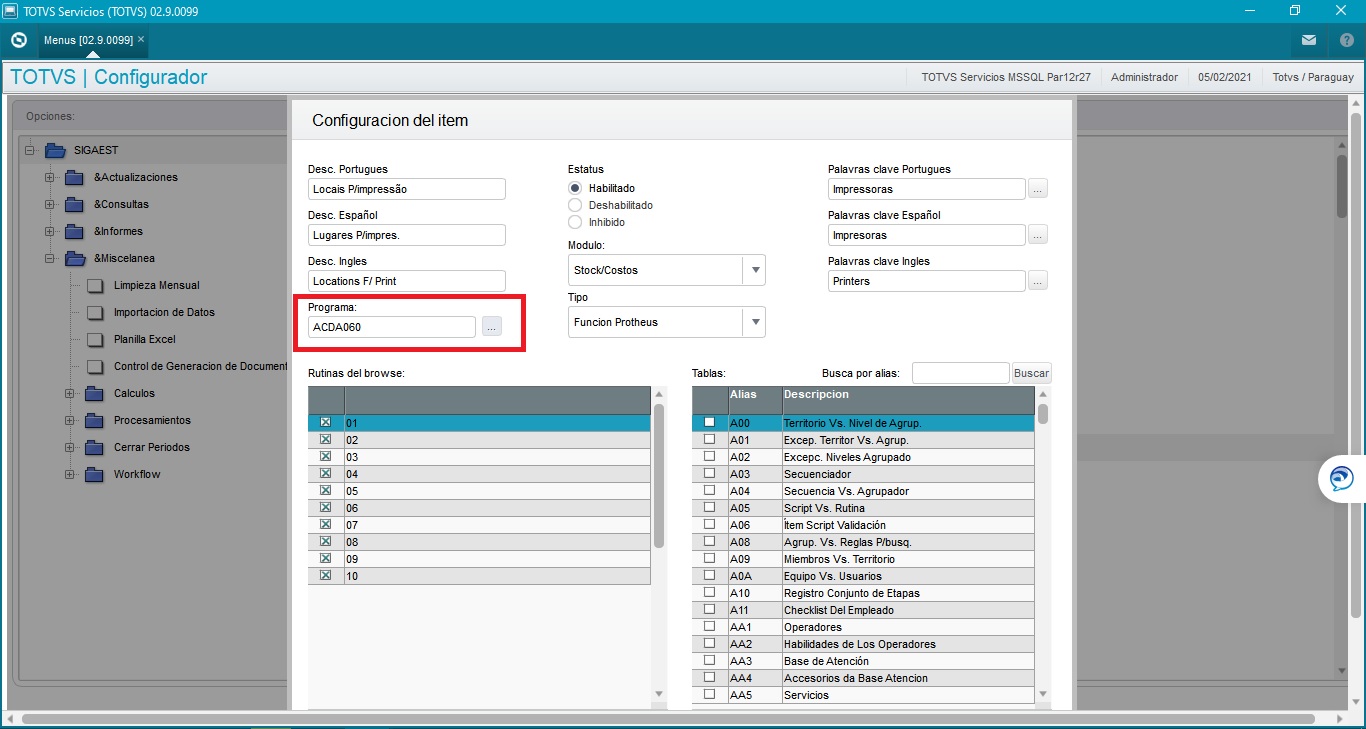Click the Calculos folder icon
1366x729 pixels.
94,393
